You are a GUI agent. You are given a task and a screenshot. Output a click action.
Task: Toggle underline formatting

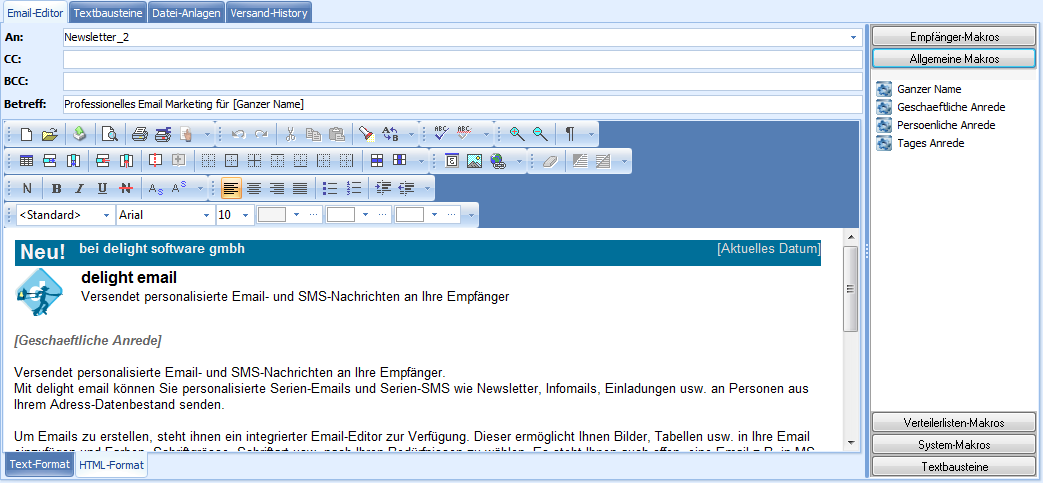[x=102, y=188]
